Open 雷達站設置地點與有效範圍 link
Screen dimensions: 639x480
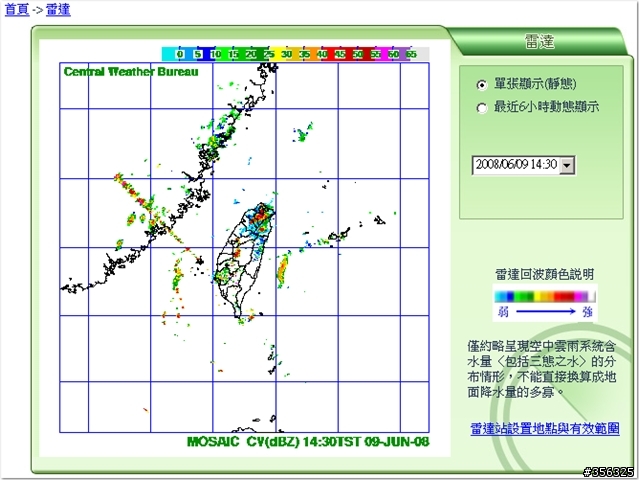[545, 429]
